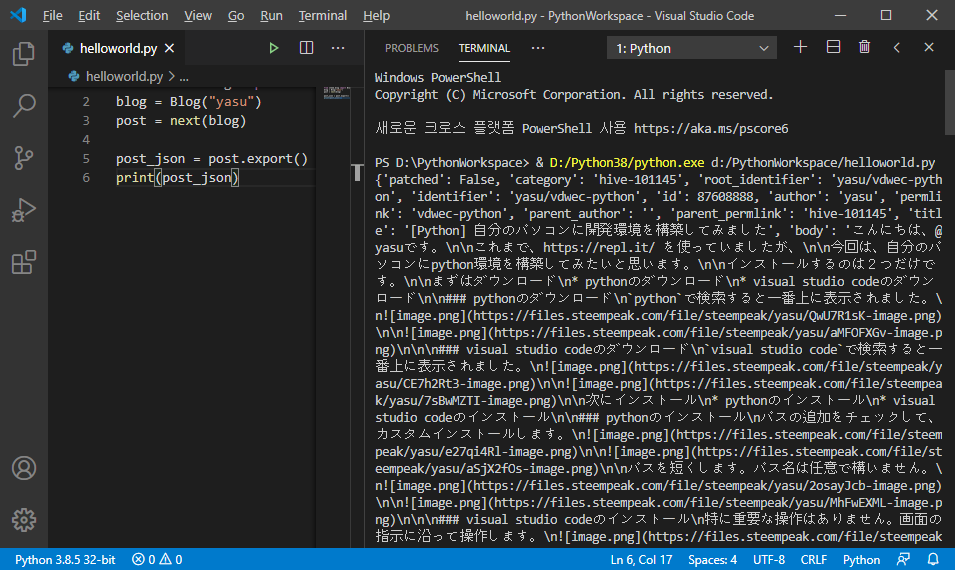Close the helloworld.py tab
The width and height of the screenshot is (955, 570).
pos(169,48)
